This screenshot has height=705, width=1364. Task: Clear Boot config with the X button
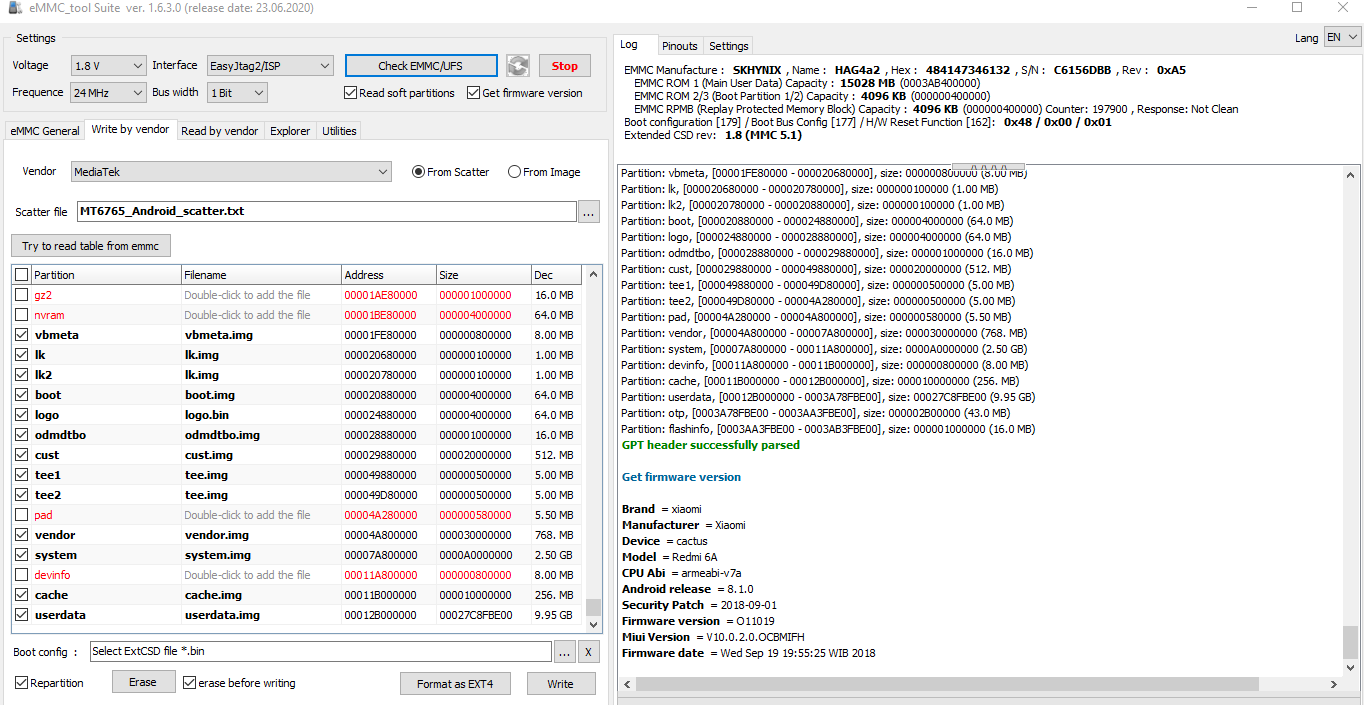588,652
